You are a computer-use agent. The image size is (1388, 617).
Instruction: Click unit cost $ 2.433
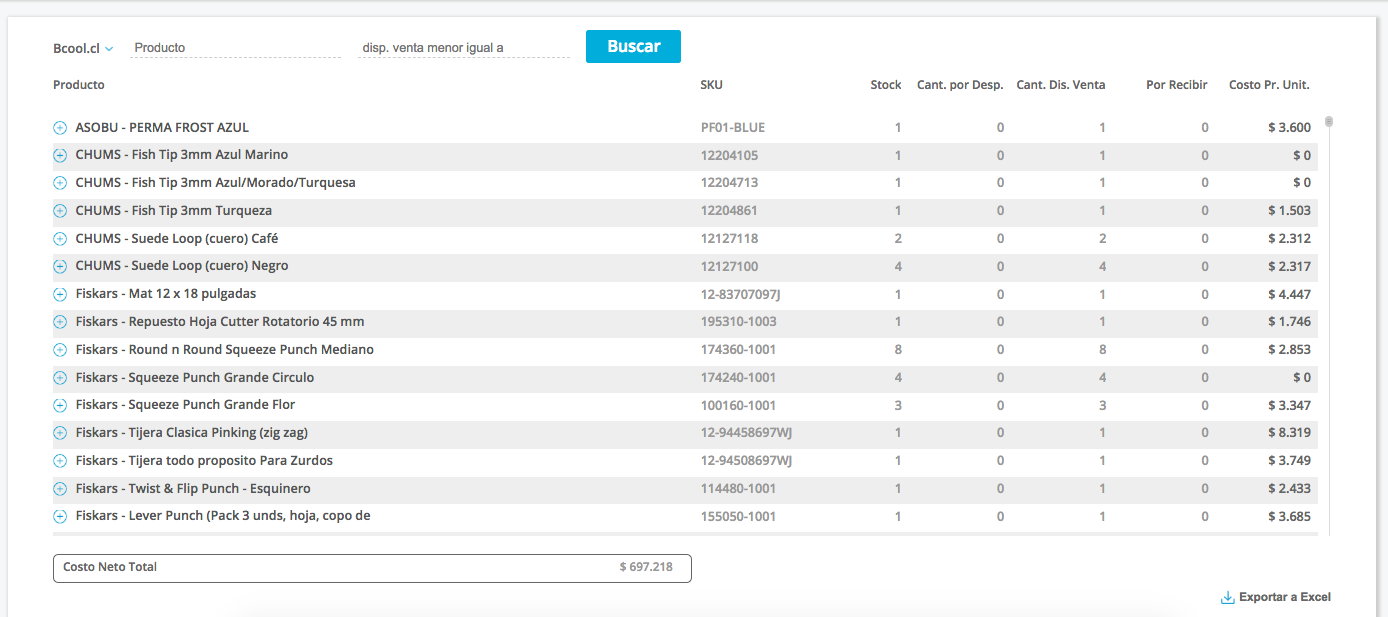[x=1289, y=489]
